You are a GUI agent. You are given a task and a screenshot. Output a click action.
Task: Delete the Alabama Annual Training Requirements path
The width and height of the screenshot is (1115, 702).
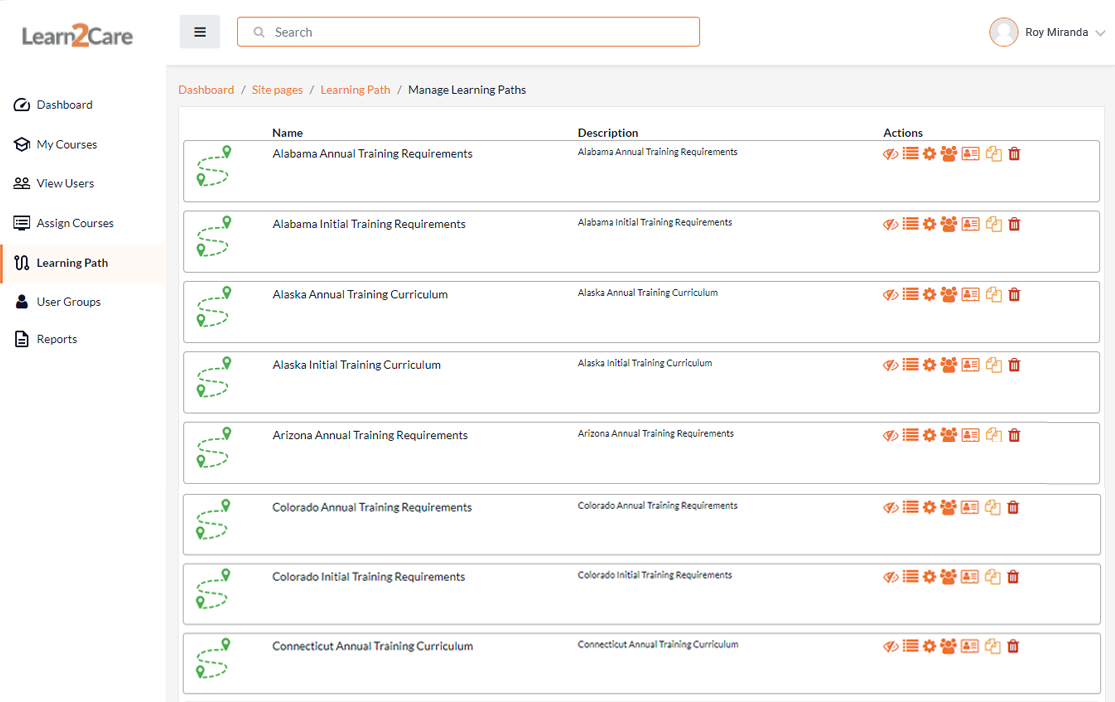click(1014, 154)
